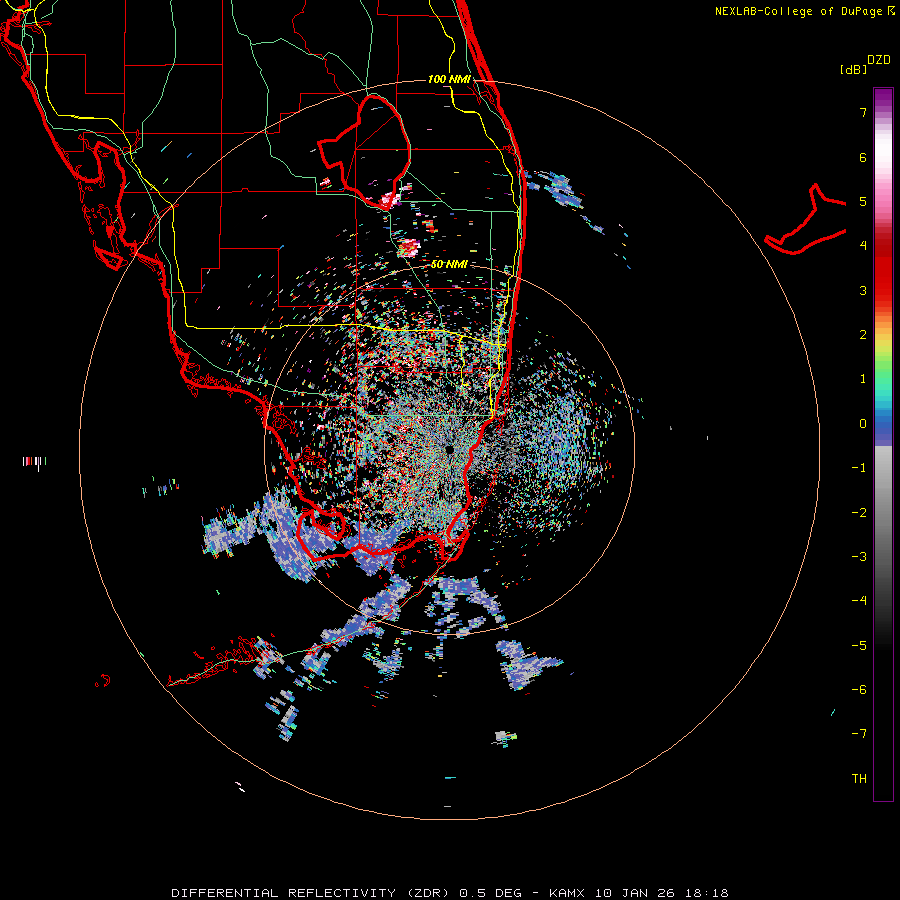The image size is (900, 900).
Task: Click the -5 value on color scale
Action: tap(859, 646)
